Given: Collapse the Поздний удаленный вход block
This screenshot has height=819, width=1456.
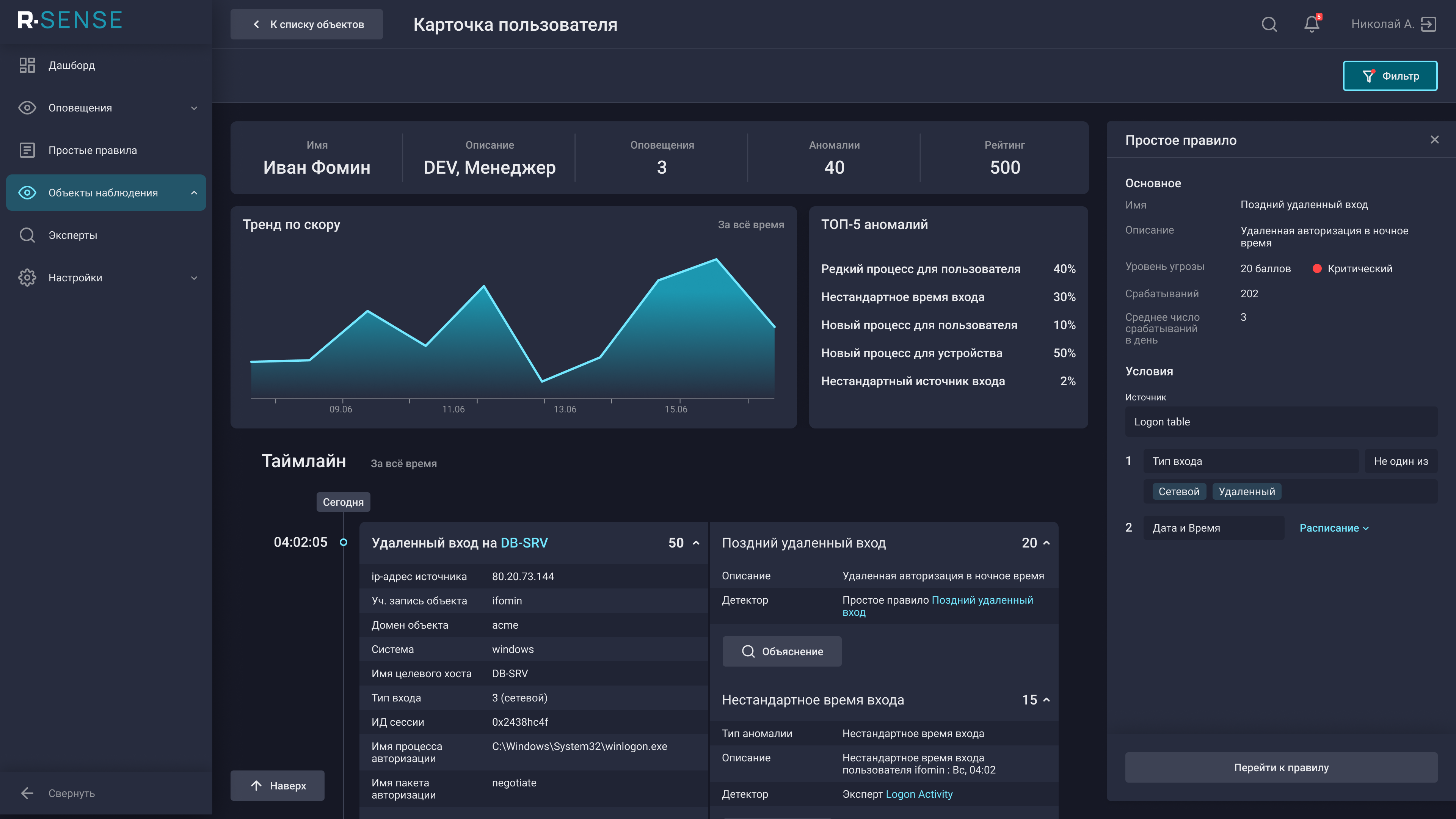Looking at the screenshot, I should point(1046,543).
